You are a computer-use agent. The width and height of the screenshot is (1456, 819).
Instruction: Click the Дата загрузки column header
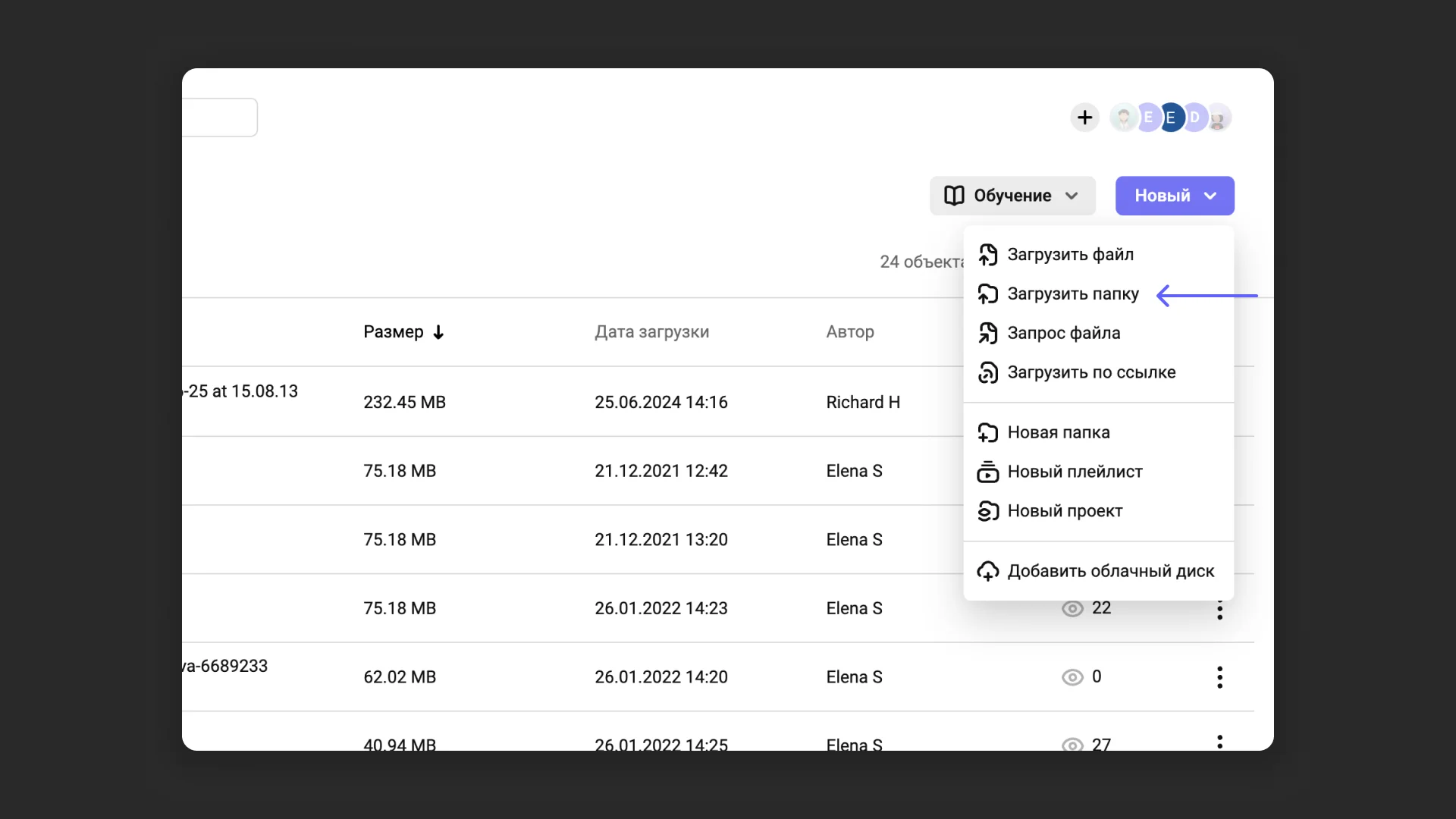pos(651,332)
